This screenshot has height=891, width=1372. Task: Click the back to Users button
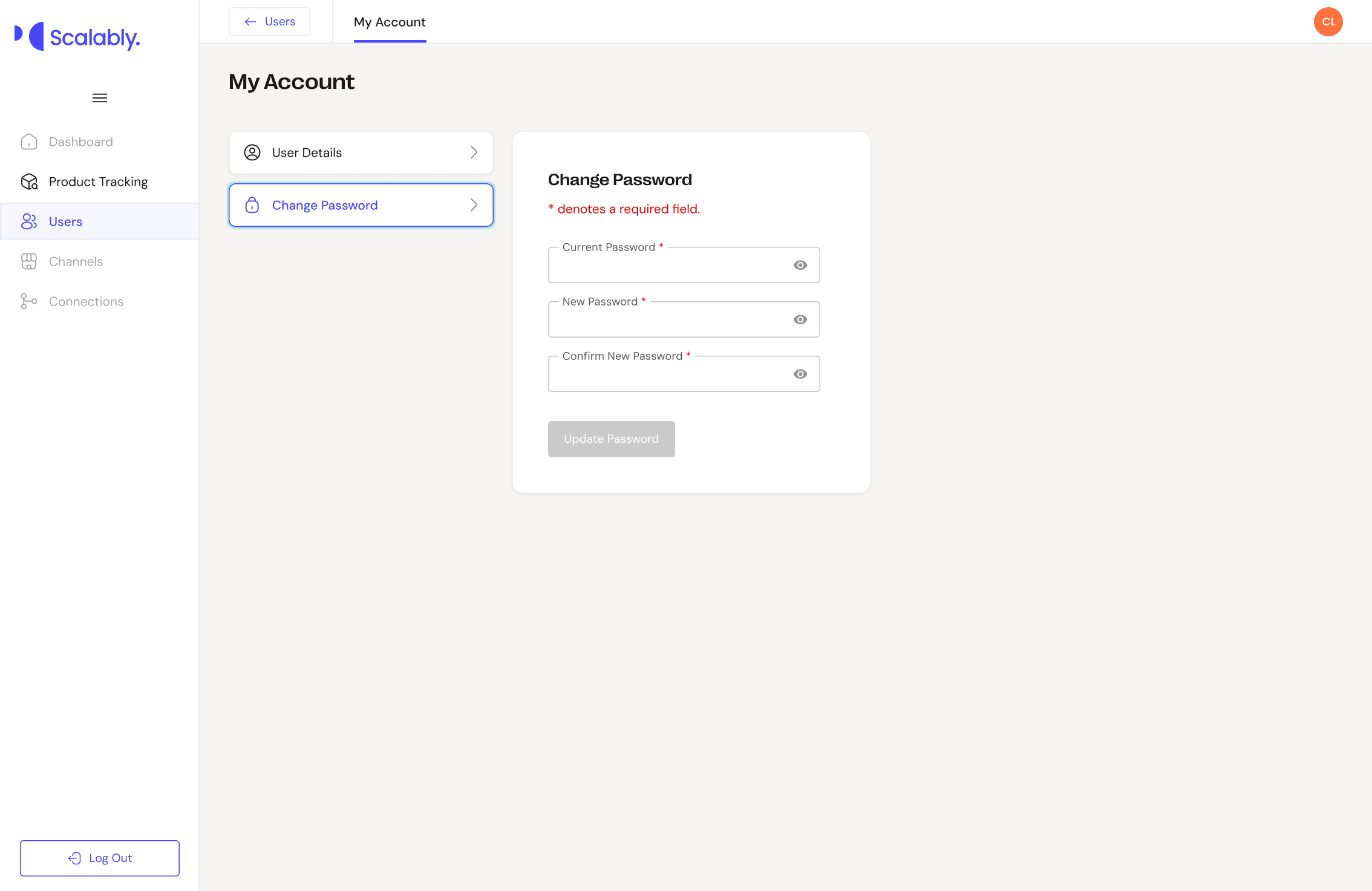(x=269, y=22)
